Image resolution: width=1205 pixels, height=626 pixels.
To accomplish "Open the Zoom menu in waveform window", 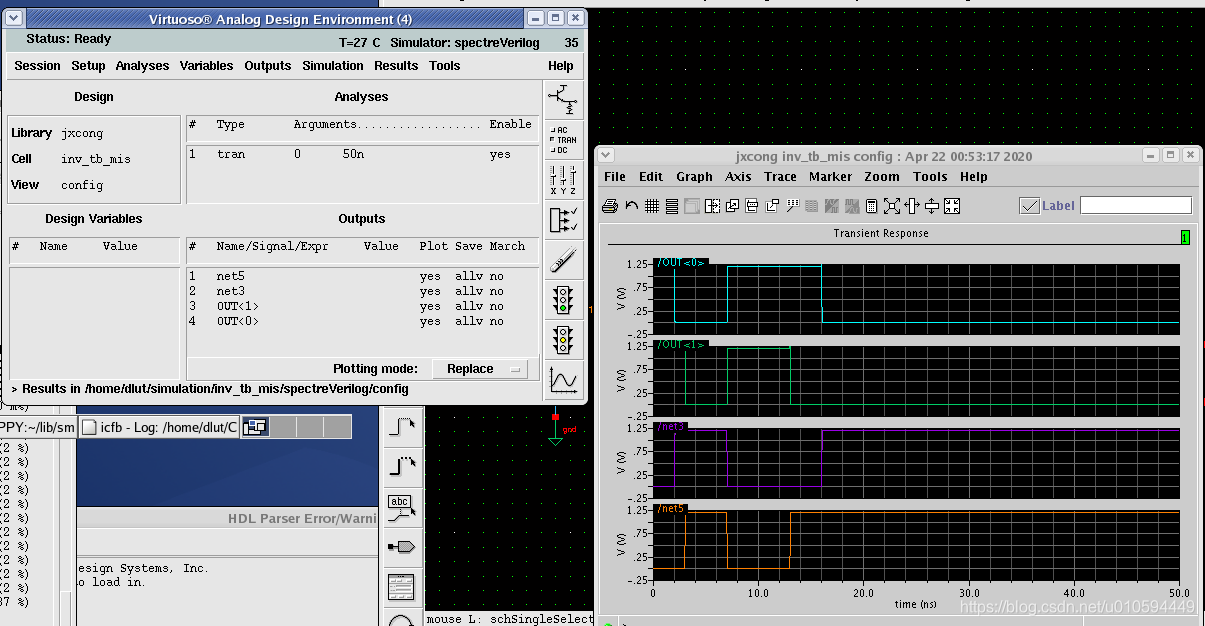I will coord(882,177).
